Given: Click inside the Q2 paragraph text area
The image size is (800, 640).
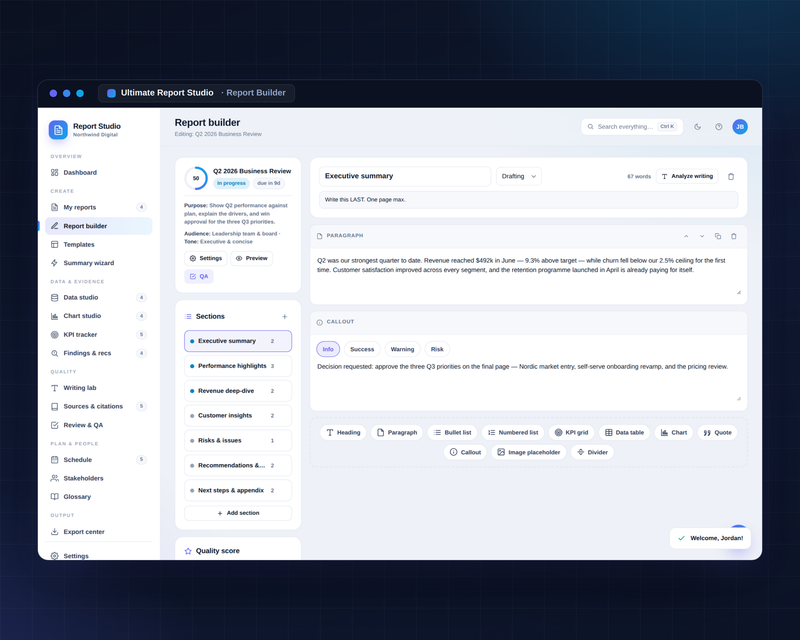Looking at the screenshot, I should [529, 276].
